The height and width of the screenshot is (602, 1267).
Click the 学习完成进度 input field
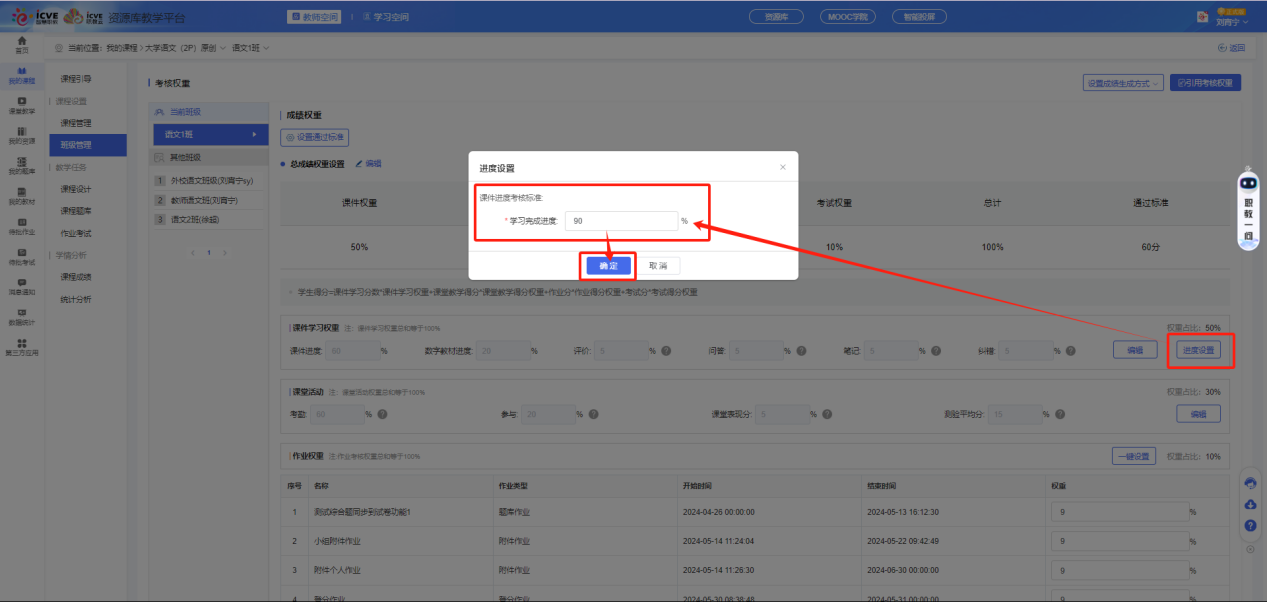620,221
